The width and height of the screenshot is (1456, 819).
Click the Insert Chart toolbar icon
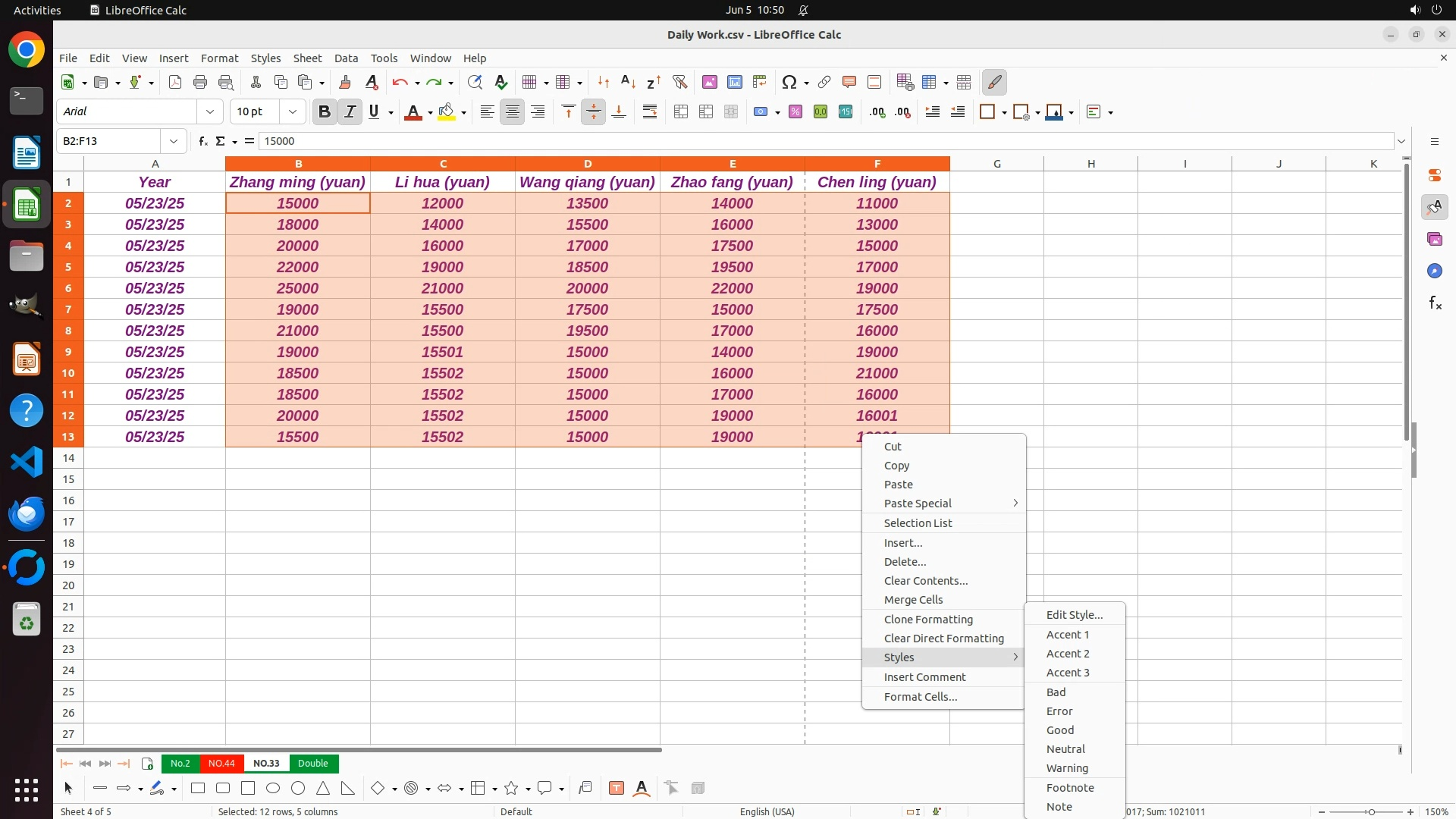[734, 83]
